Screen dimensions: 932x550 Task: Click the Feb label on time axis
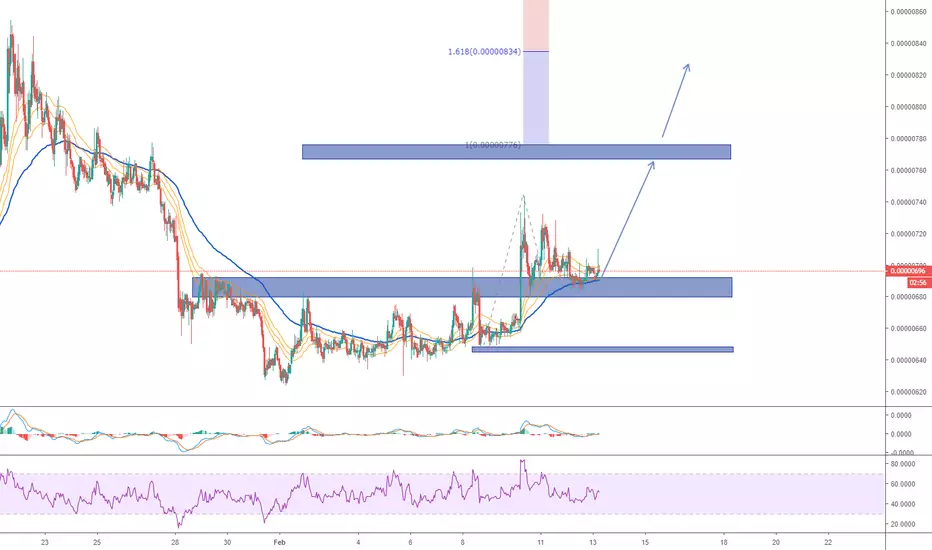[279, 542]
